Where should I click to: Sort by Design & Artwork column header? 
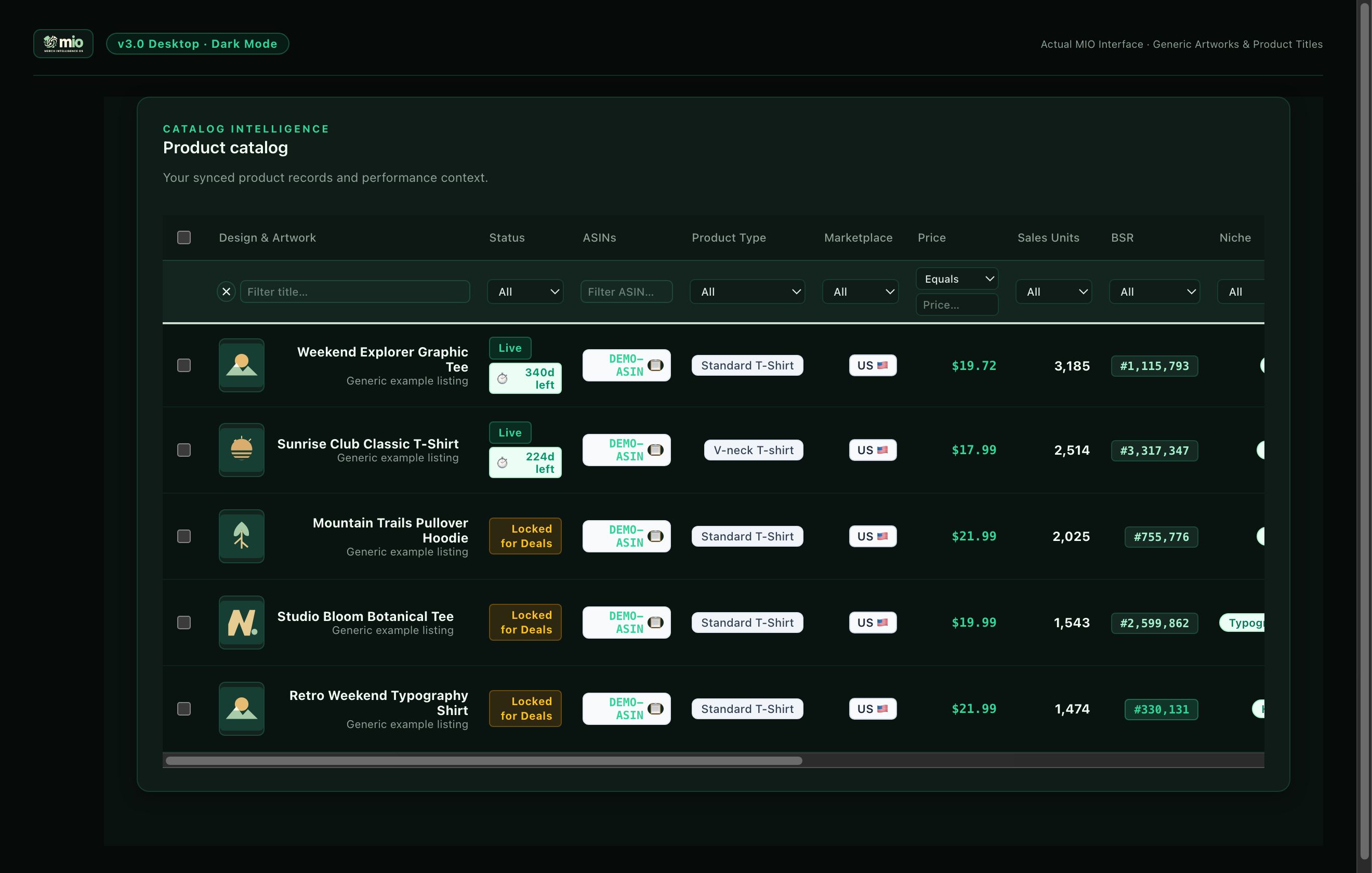click(x=267, y=237)
